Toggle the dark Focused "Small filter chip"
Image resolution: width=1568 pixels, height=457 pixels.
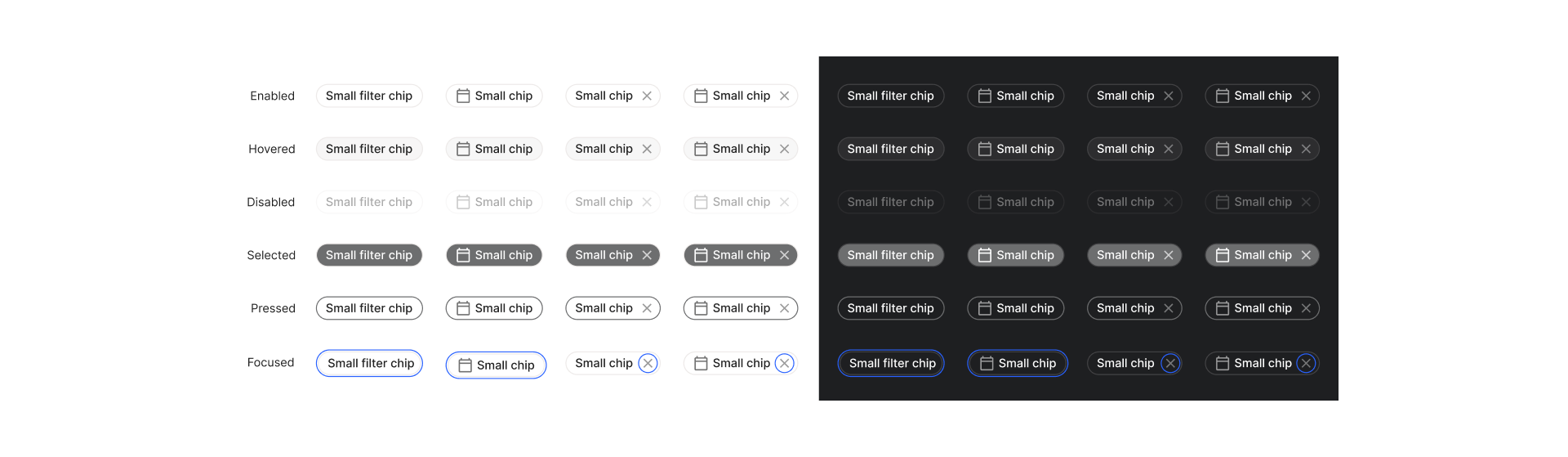click(x=891, y=363)
